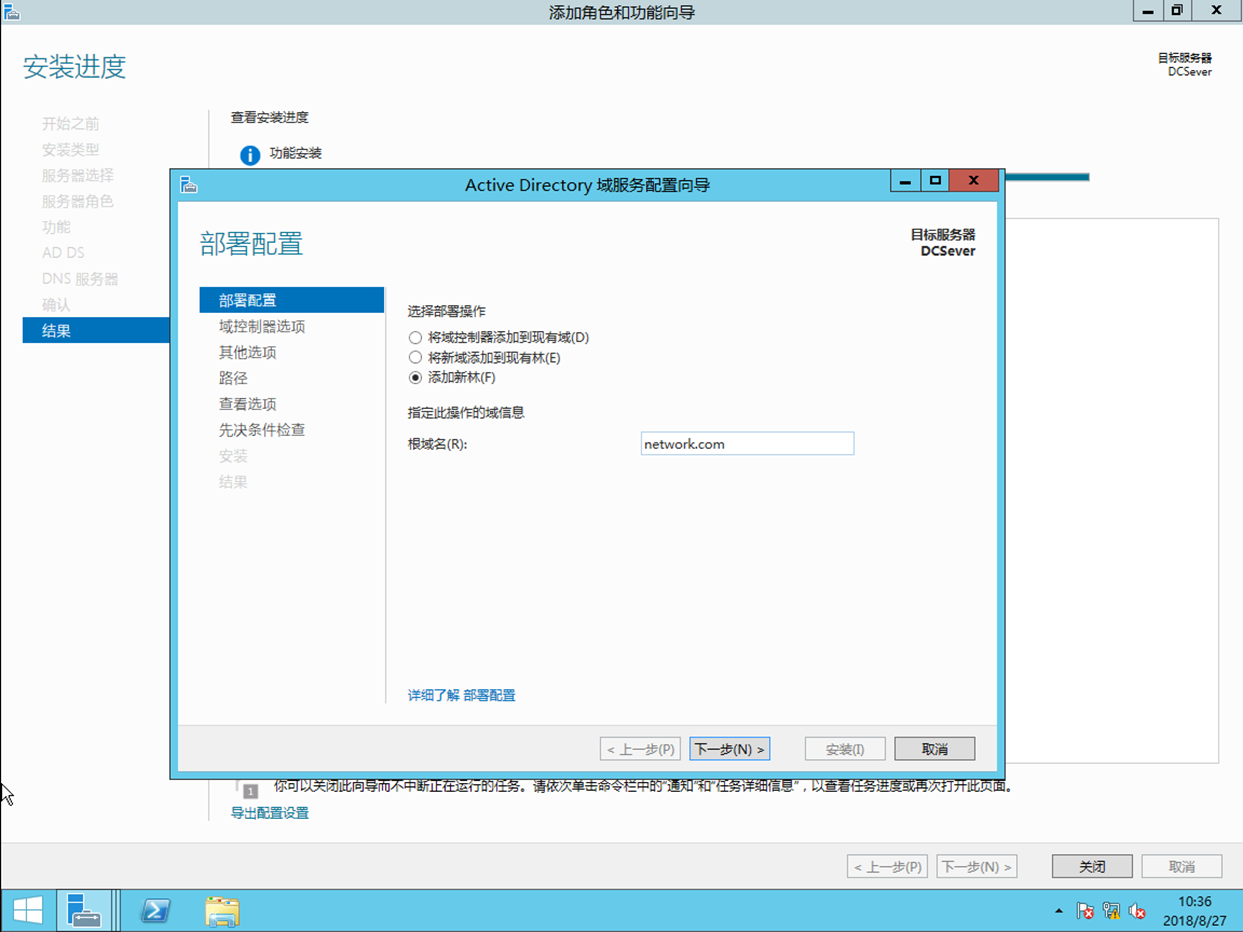Click the speaker volume tray icon
This screenshot has width=1243, height=932.
coord(1137,911)
